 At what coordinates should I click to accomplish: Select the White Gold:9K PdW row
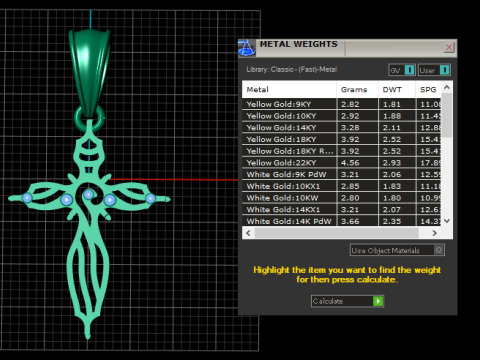click(x=342, y=174)
